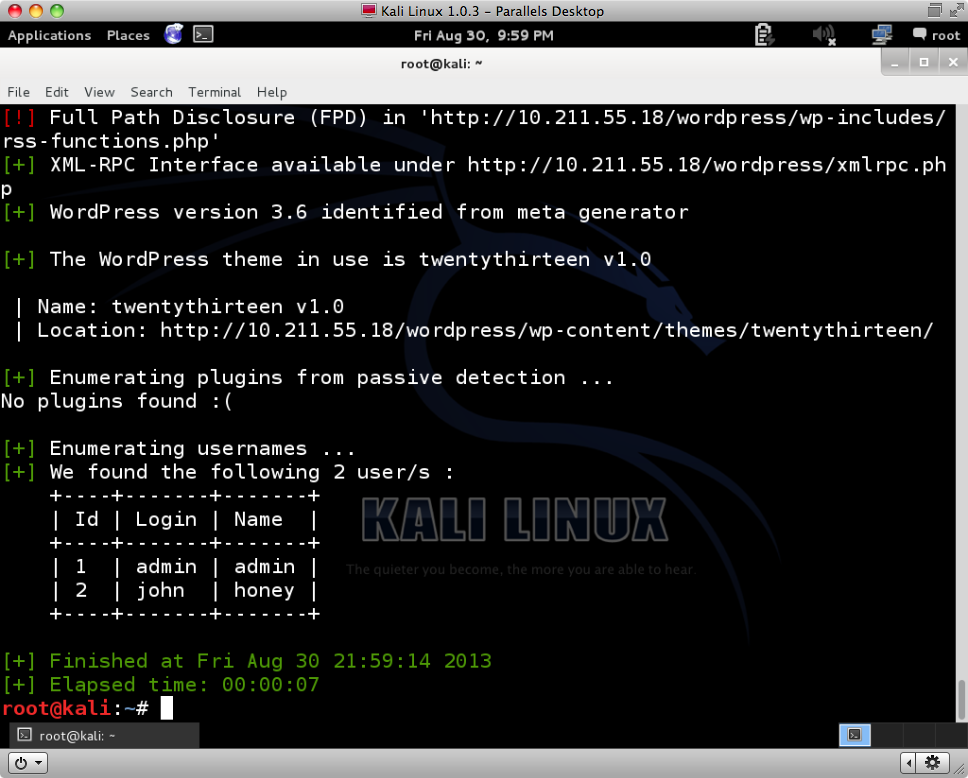Open the terminal File menu

click(x=19, y=92)
